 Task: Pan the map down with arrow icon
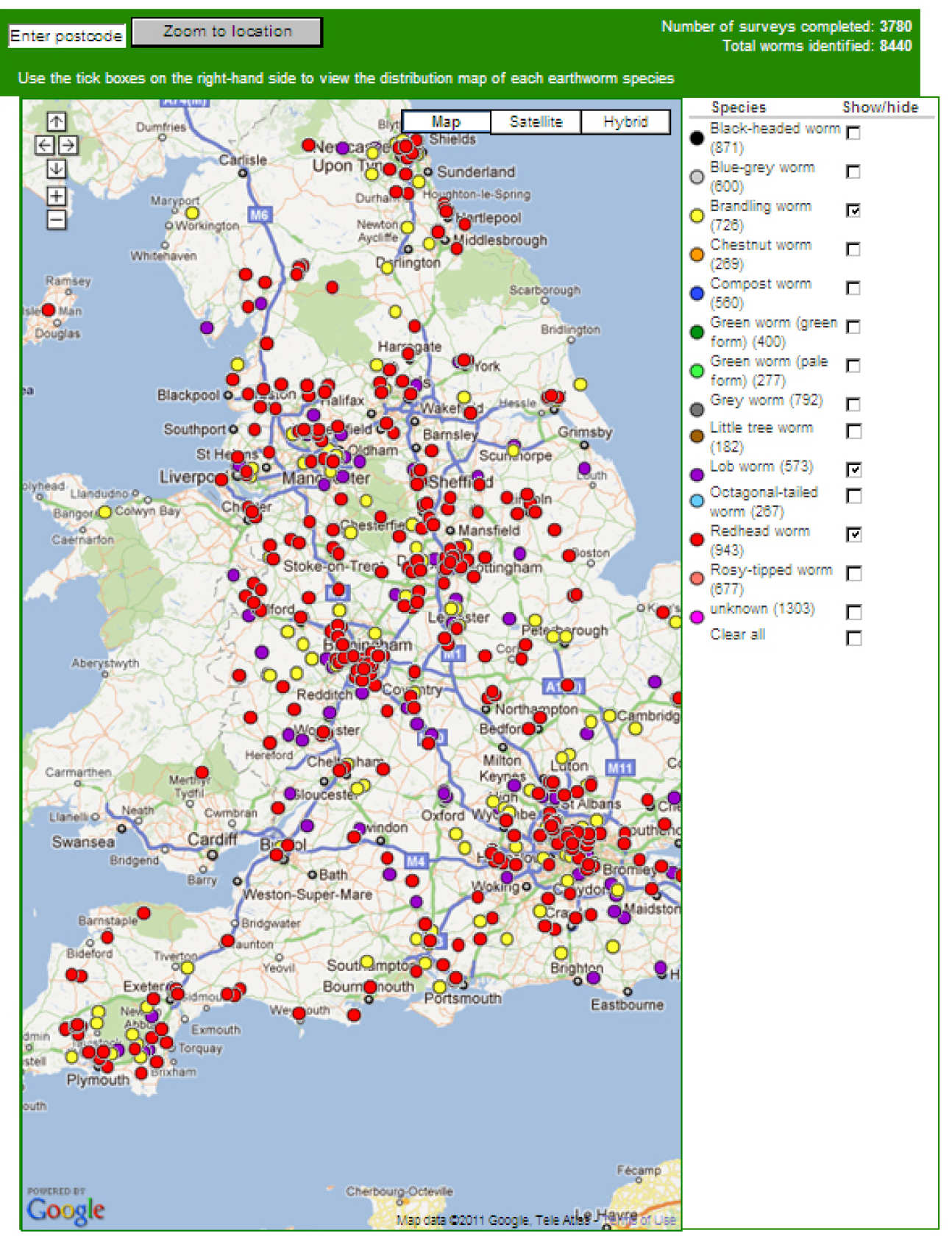[56, 168]
